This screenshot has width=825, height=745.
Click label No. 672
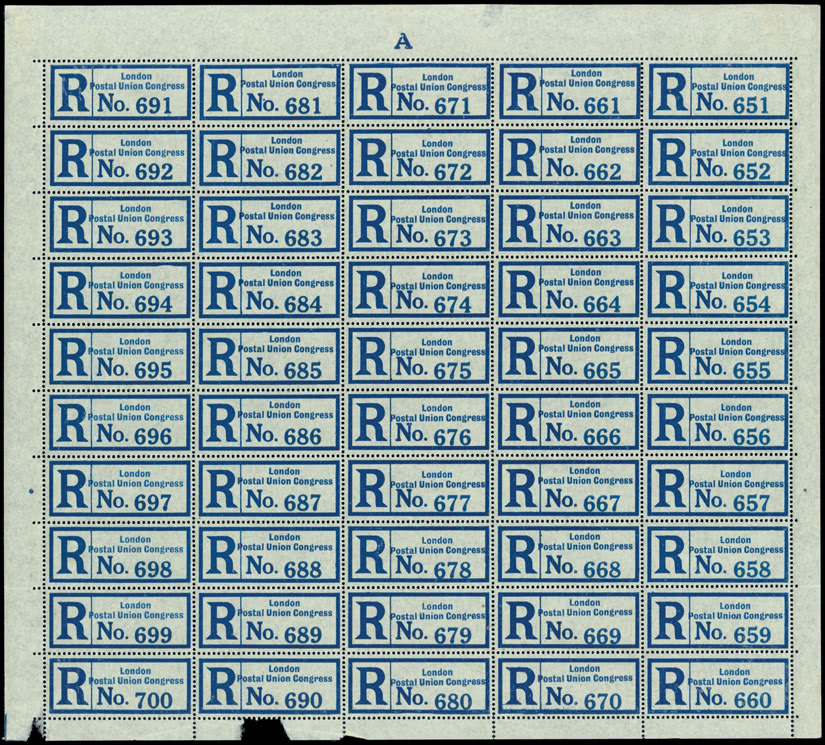[420, 158]
